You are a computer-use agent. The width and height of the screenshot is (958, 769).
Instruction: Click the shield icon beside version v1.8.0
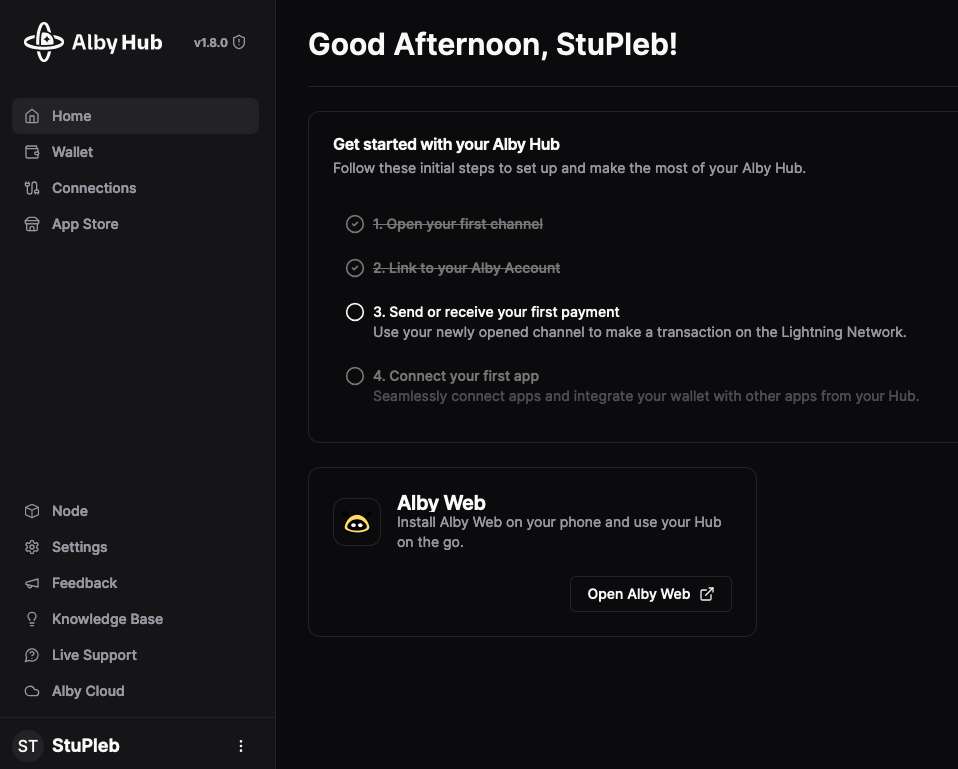coord(239,43)
